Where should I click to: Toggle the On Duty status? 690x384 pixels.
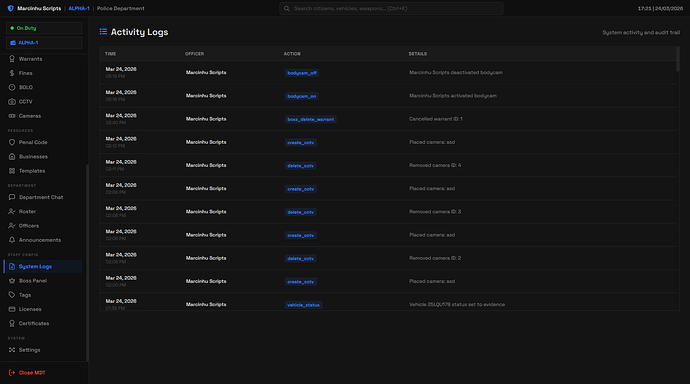[x=44, y=28]
